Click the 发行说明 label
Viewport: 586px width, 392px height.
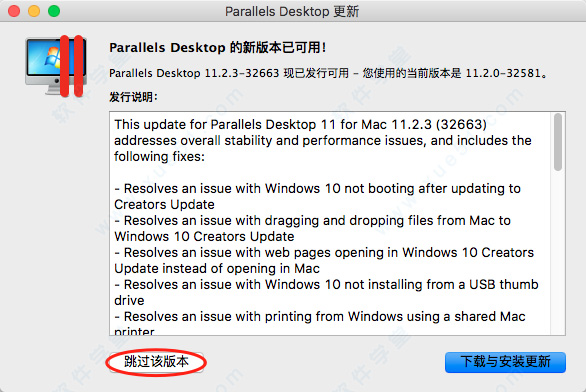pyautogui.click(x=133, y=97)
